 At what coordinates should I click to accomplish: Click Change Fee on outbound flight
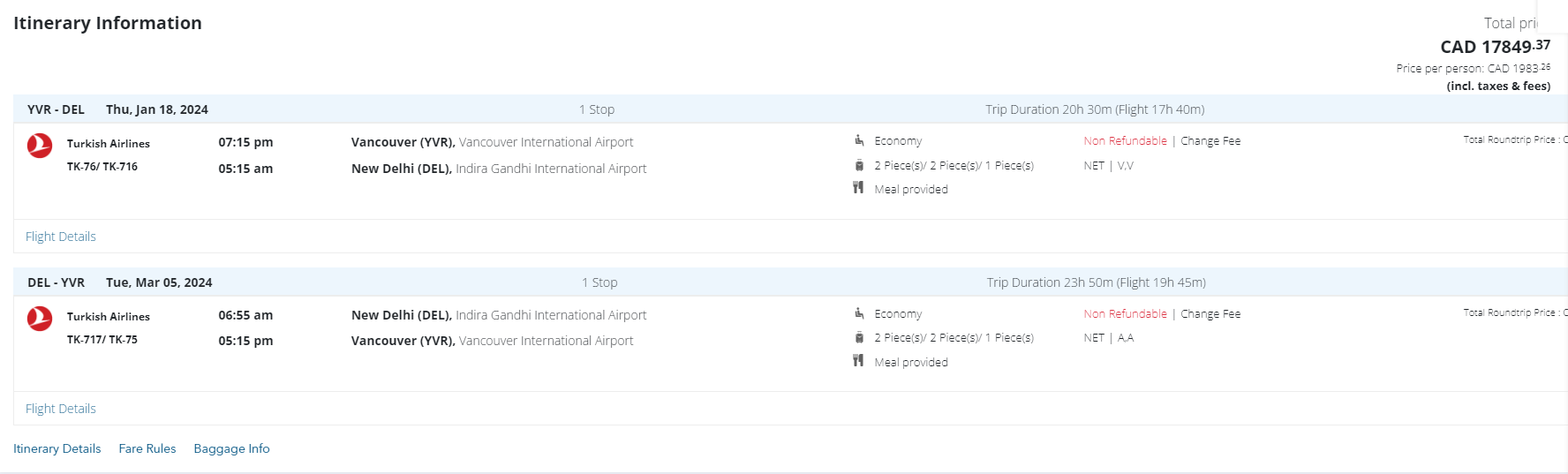(x=1210, y=141)
